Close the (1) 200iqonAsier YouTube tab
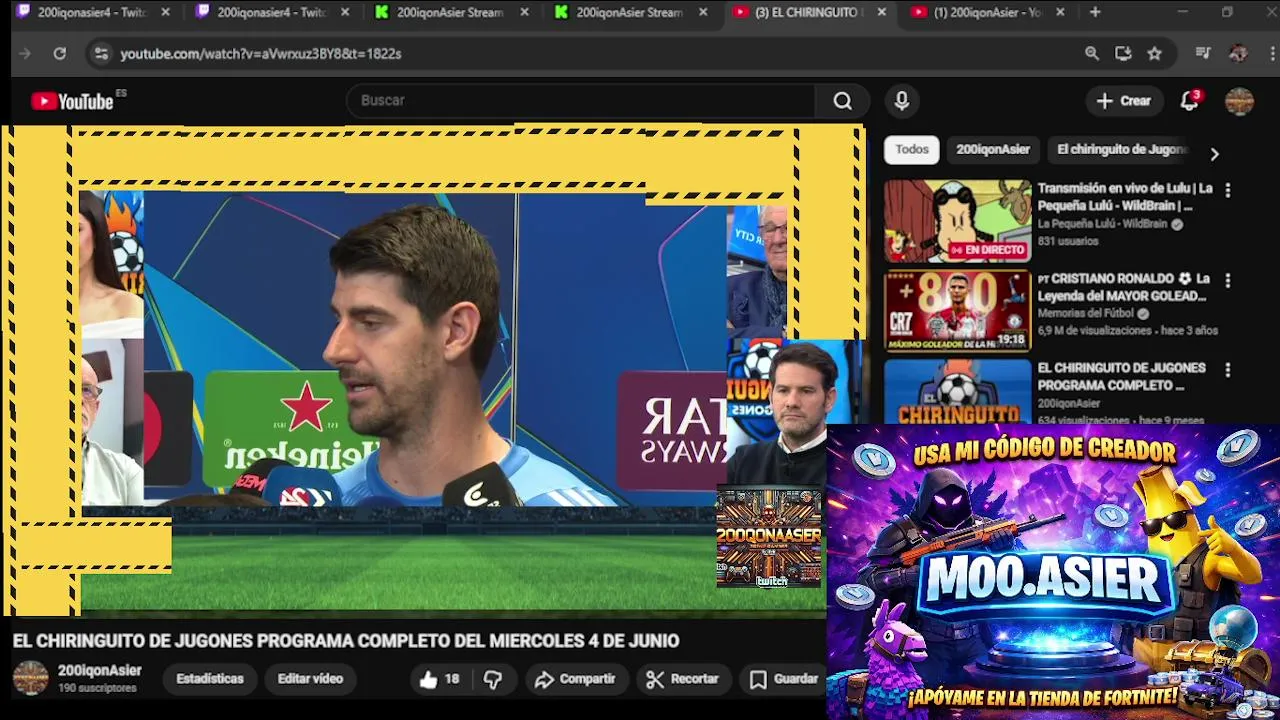The width and height of the screenshot is (1280, 720). pyautogui.click(x=1060, y=12)
